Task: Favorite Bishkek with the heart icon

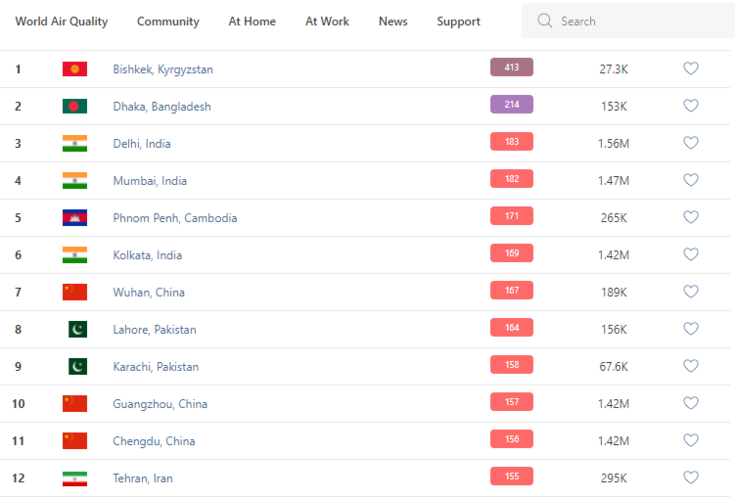Action: click(690, 69)
